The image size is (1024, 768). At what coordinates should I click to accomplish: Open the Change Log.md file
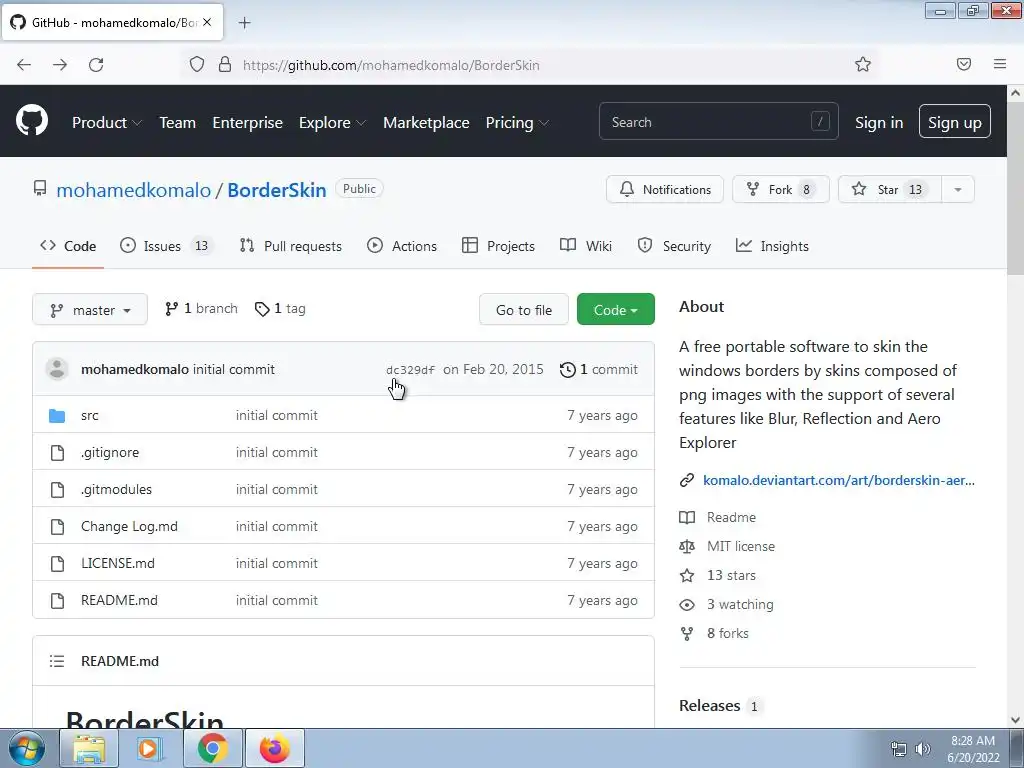pyautogui.click(x=129, y=526)
